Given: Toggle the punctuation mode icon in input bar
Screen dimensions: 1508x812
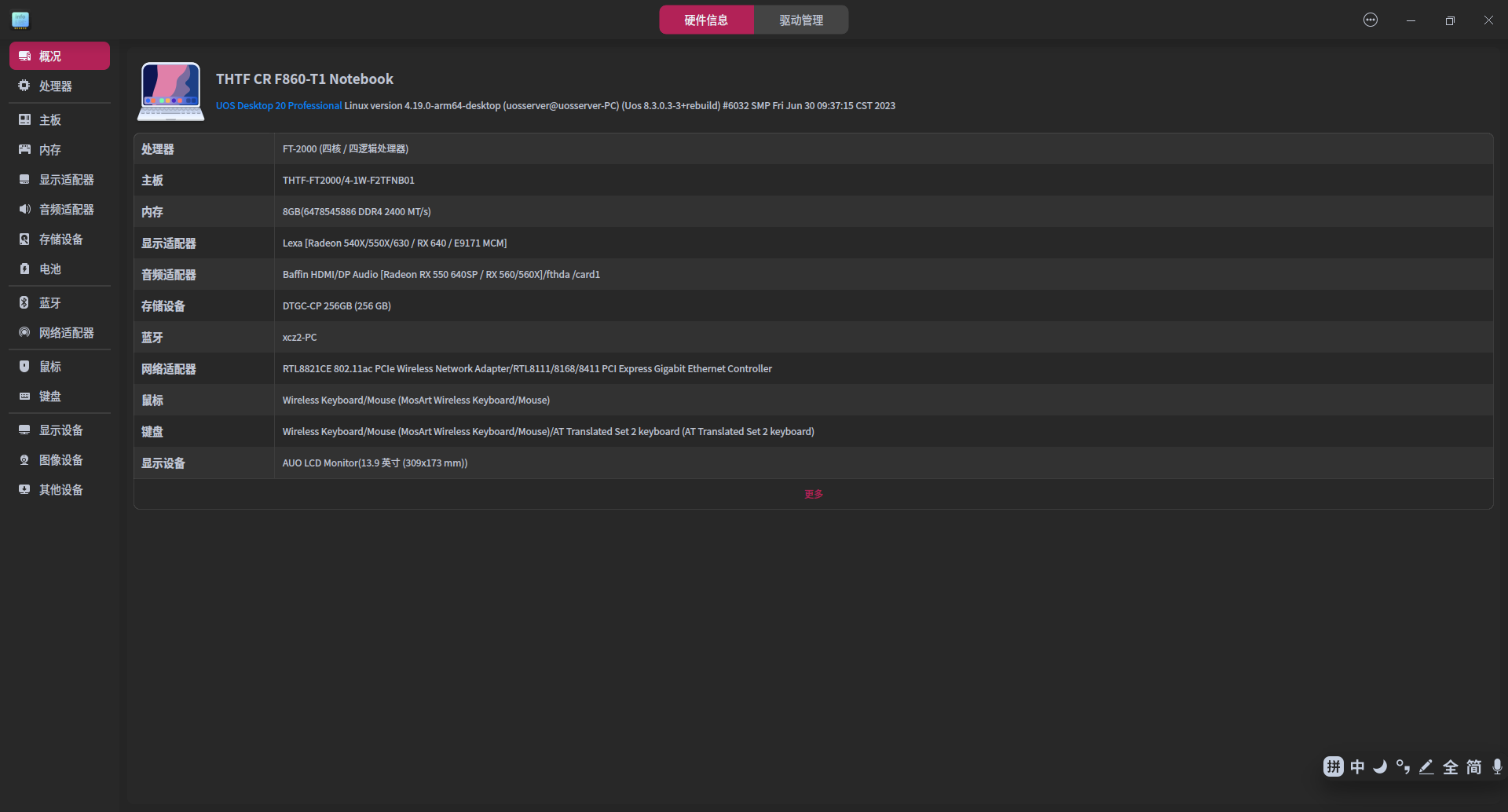Looking at the screenshot, I should click(1403, 766).
